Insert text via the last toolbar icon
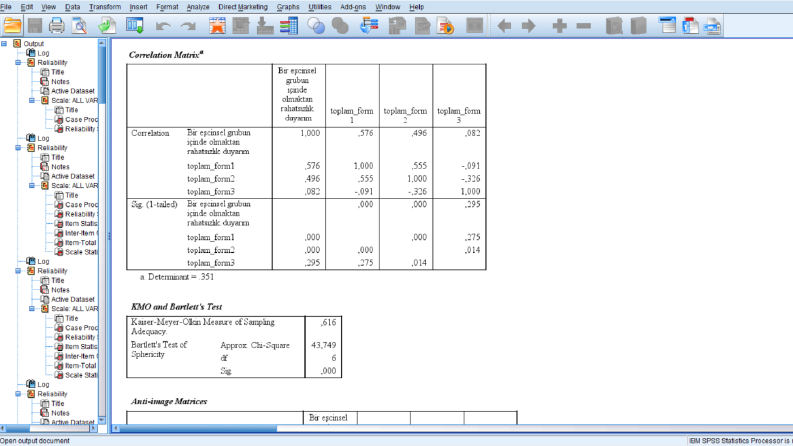This screenshot has width=793, height=446. (713, 26)
